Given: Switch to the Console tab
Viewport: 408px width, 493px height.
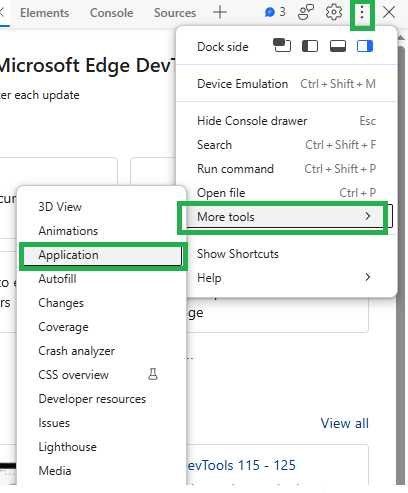Looking at the screenshot, I should click(x=111, y=13).
